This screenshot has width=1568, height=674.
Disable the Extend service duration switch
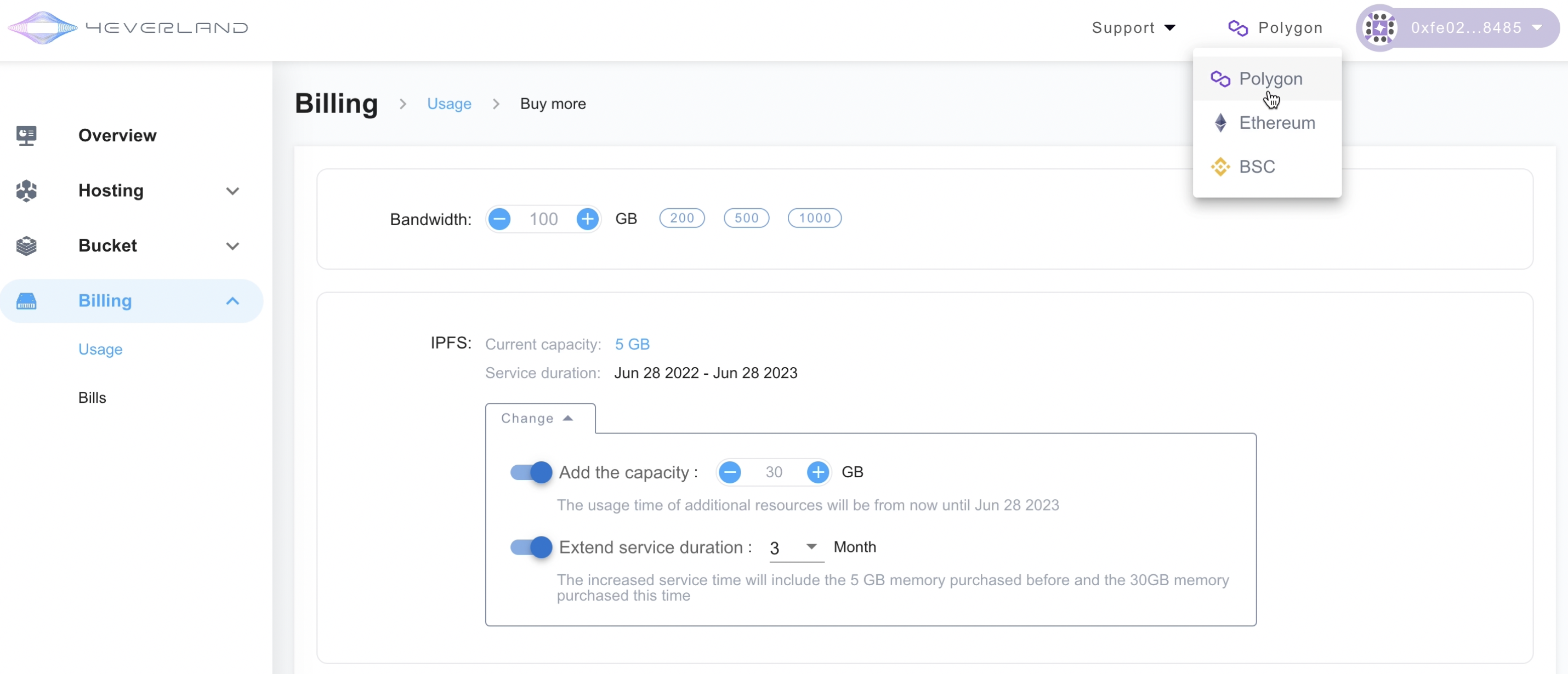point(531,547)
